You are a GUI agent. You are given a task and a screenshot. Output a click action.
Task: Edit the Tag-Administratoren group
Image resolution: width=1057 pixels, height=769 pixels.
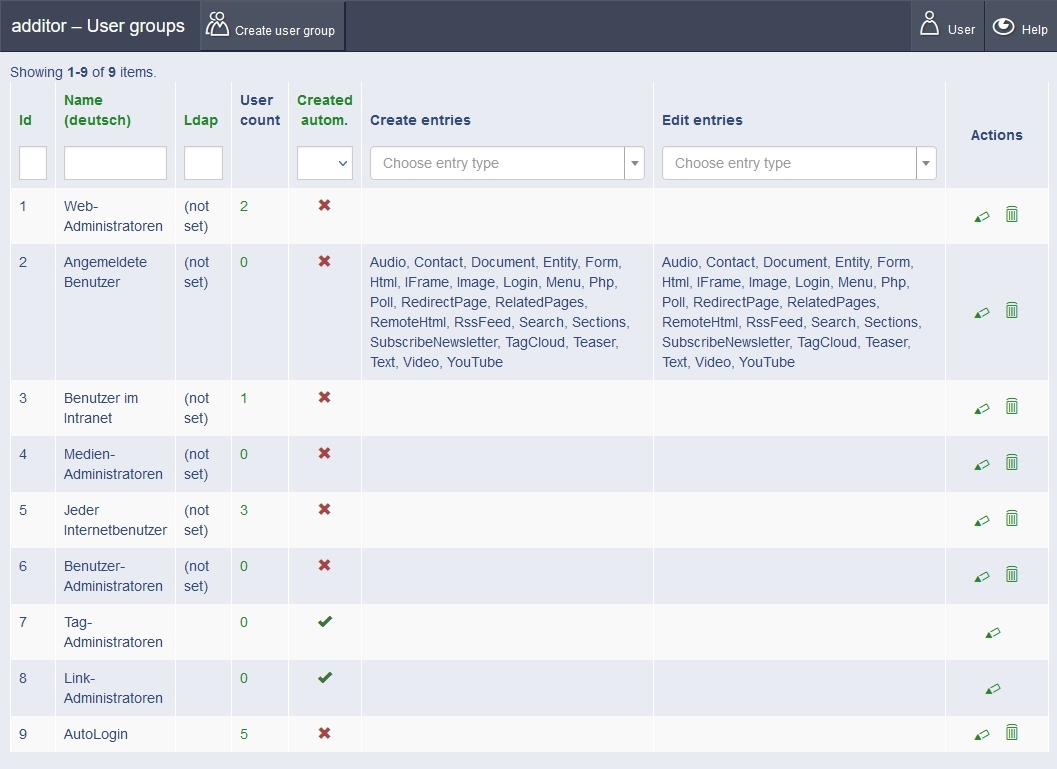tap(992, 632)
